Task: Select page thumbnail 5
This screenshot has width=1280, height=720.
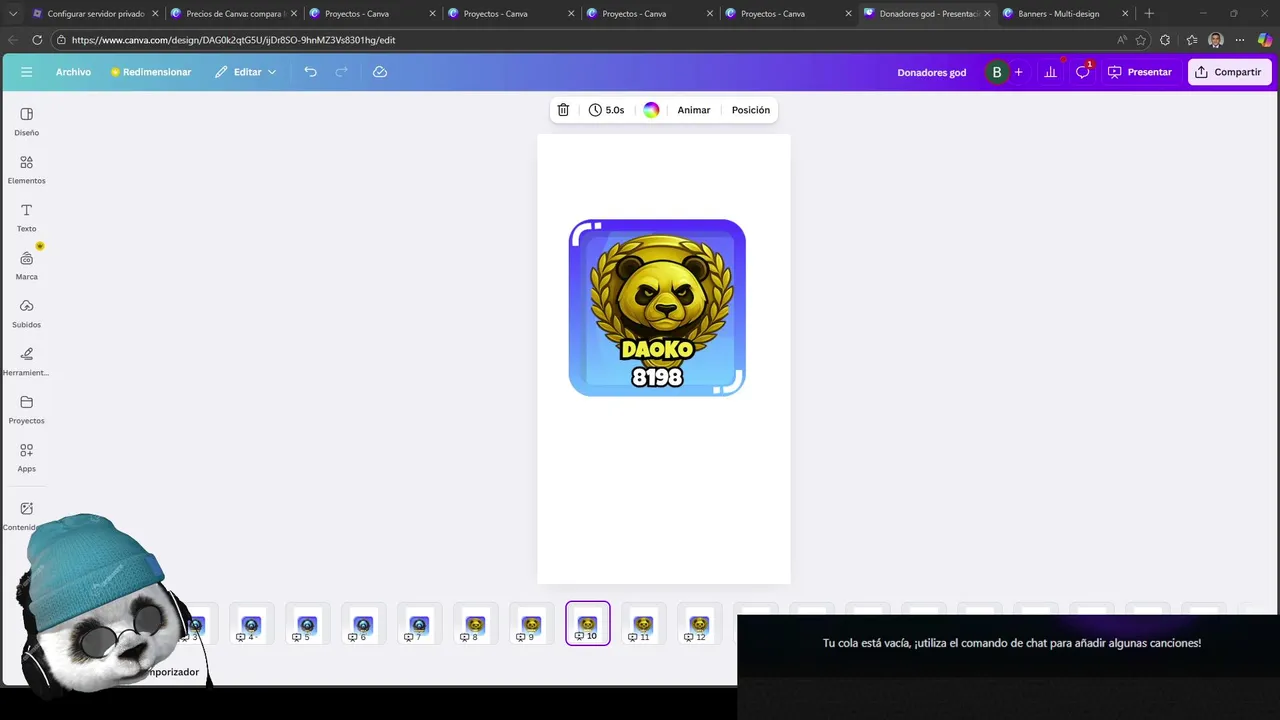Action: [307, 624]
